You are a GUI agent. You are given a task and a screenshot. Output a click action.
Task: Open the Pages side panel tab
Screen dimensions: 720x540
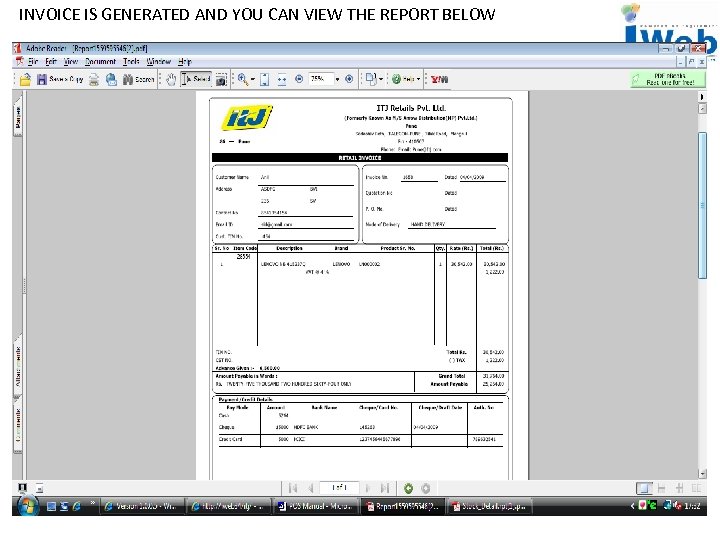pyautogui.click(x=17, y=117)
